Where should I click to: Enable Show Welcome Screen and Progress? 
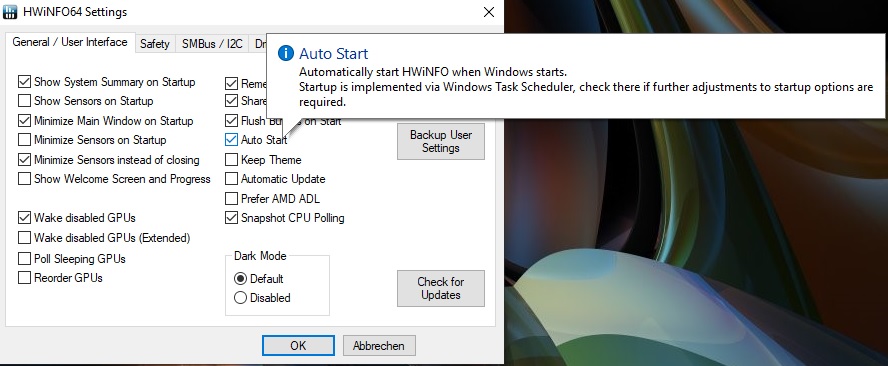(x=24, y=179)
